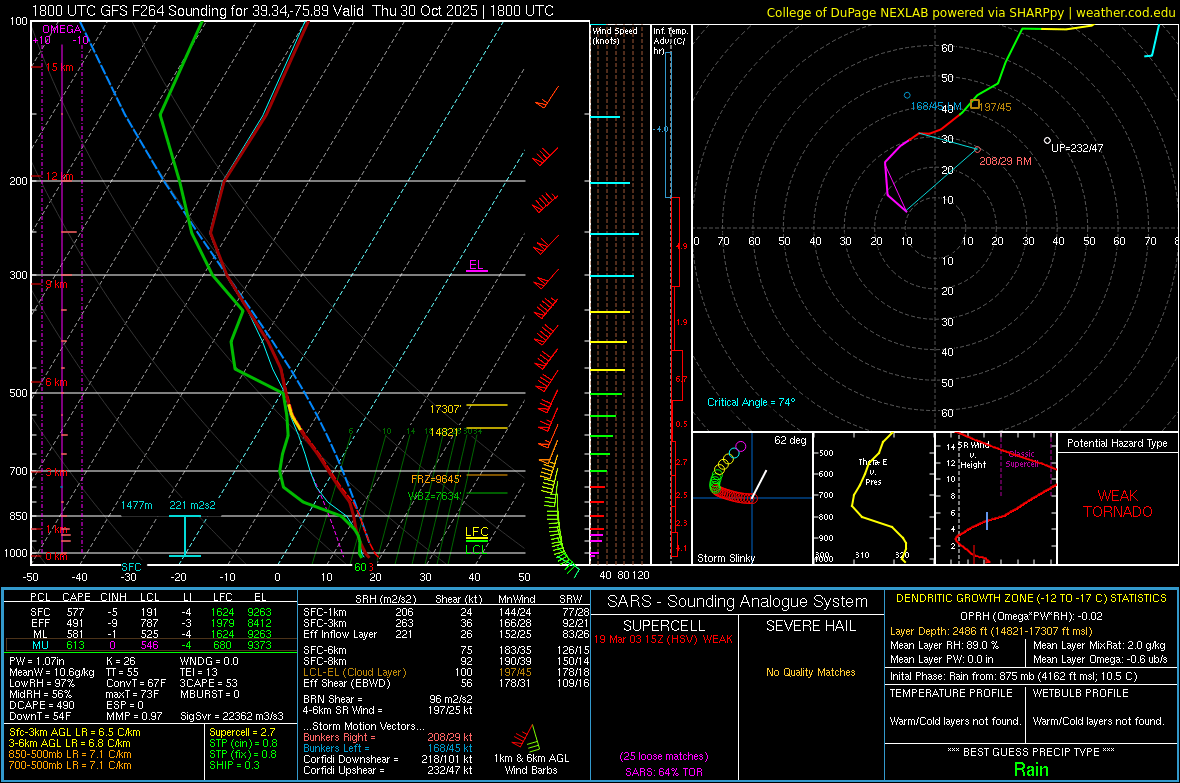Screen dimensions: 1180x783
Task: Click the 1477m effective inflow label
Action: 136,505
